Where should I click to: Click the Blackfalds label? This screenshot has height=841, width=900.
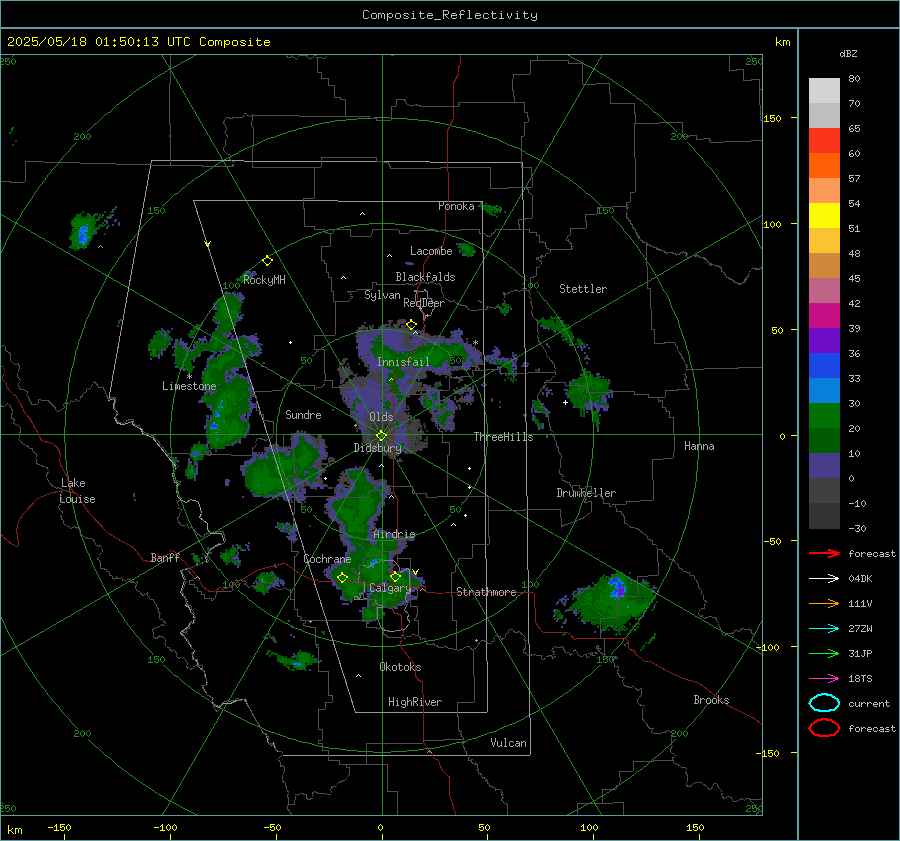coord(425,277)
